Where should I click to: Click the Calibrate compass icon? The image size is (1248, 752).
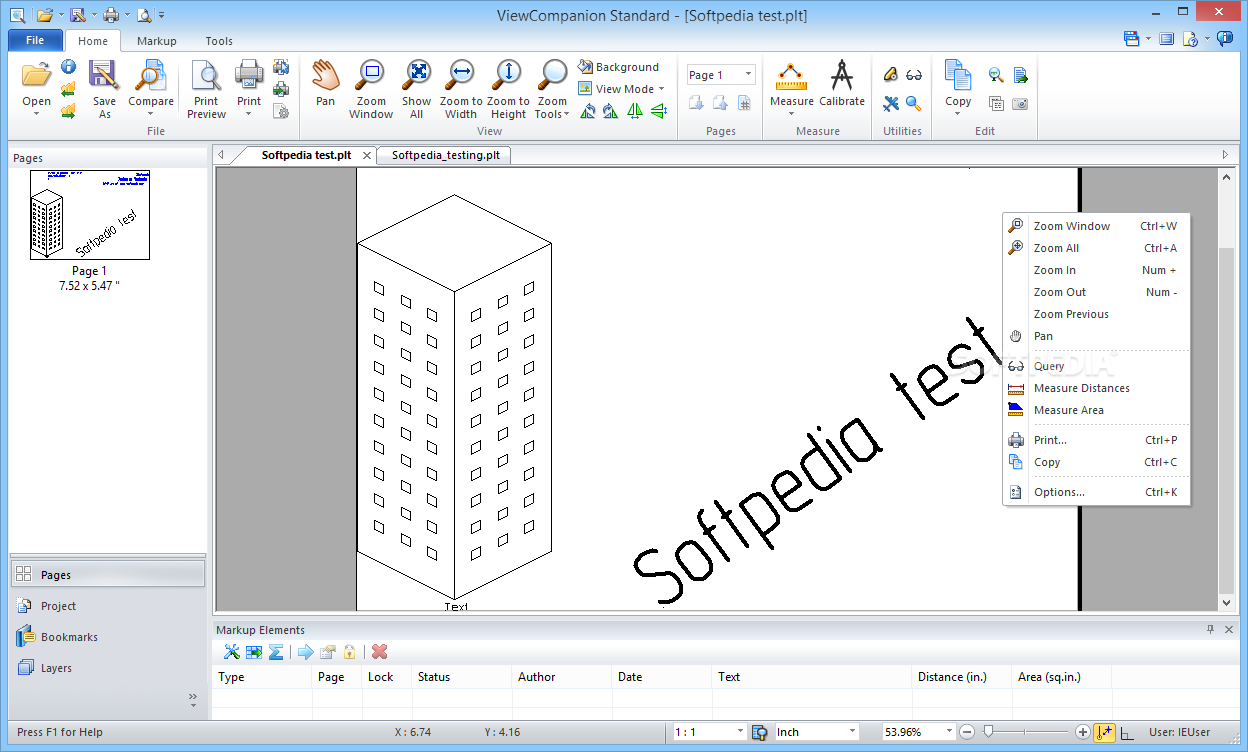point(842,83)
